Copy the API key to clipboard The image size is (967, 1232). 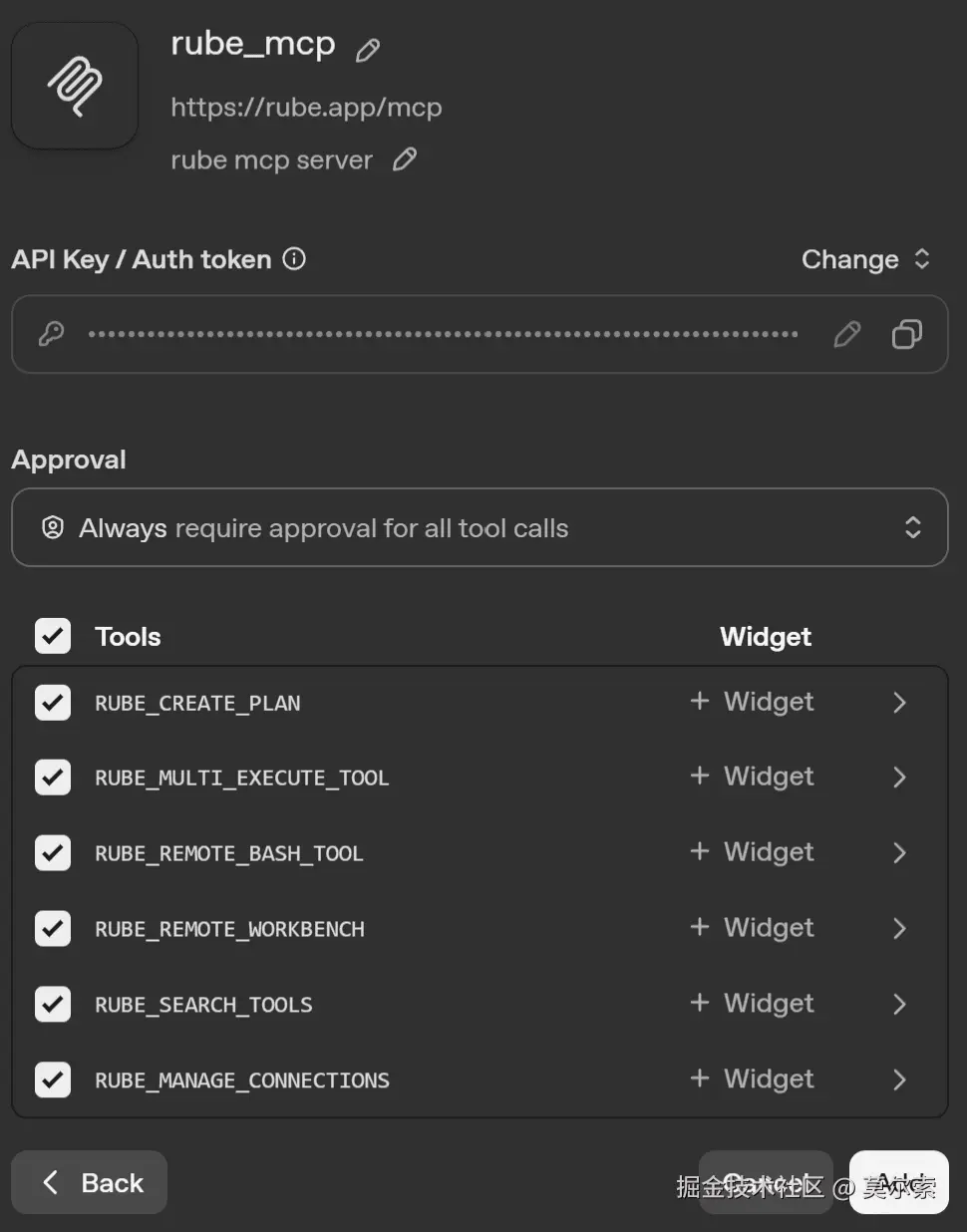pyautogui.click(x=906, y=335)
